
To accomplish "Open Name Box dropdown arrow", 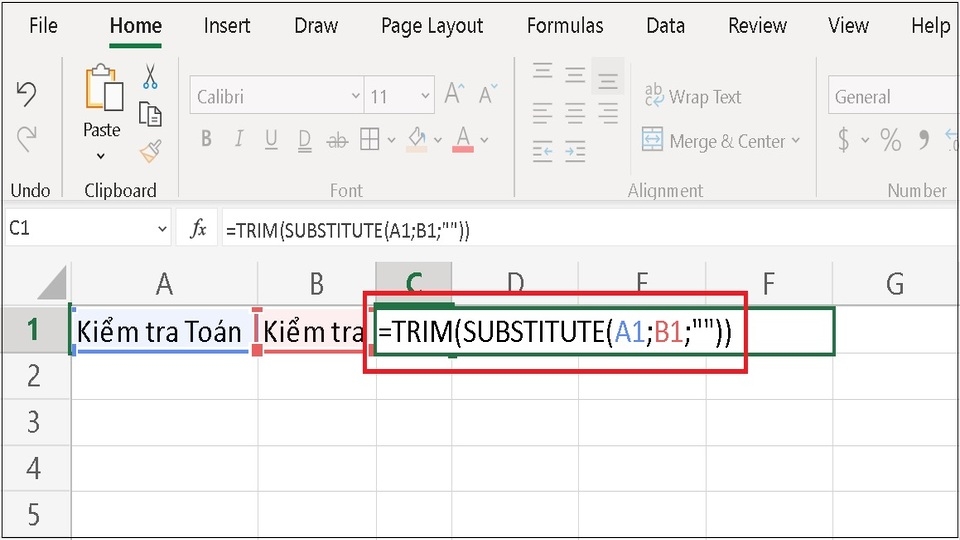I will coord(162,229).
